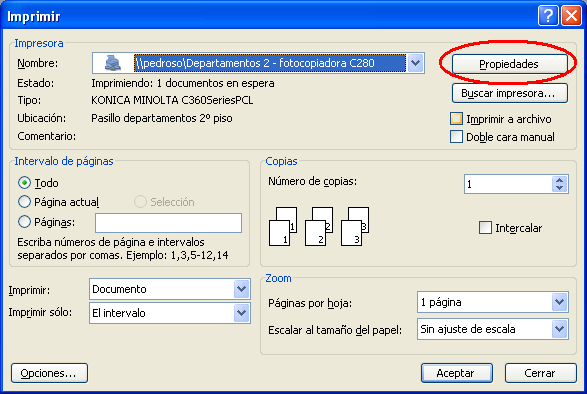587x394 pixels.
Task: Tick the Doble cara manual checkbox
Action: [x=456, y=137]
